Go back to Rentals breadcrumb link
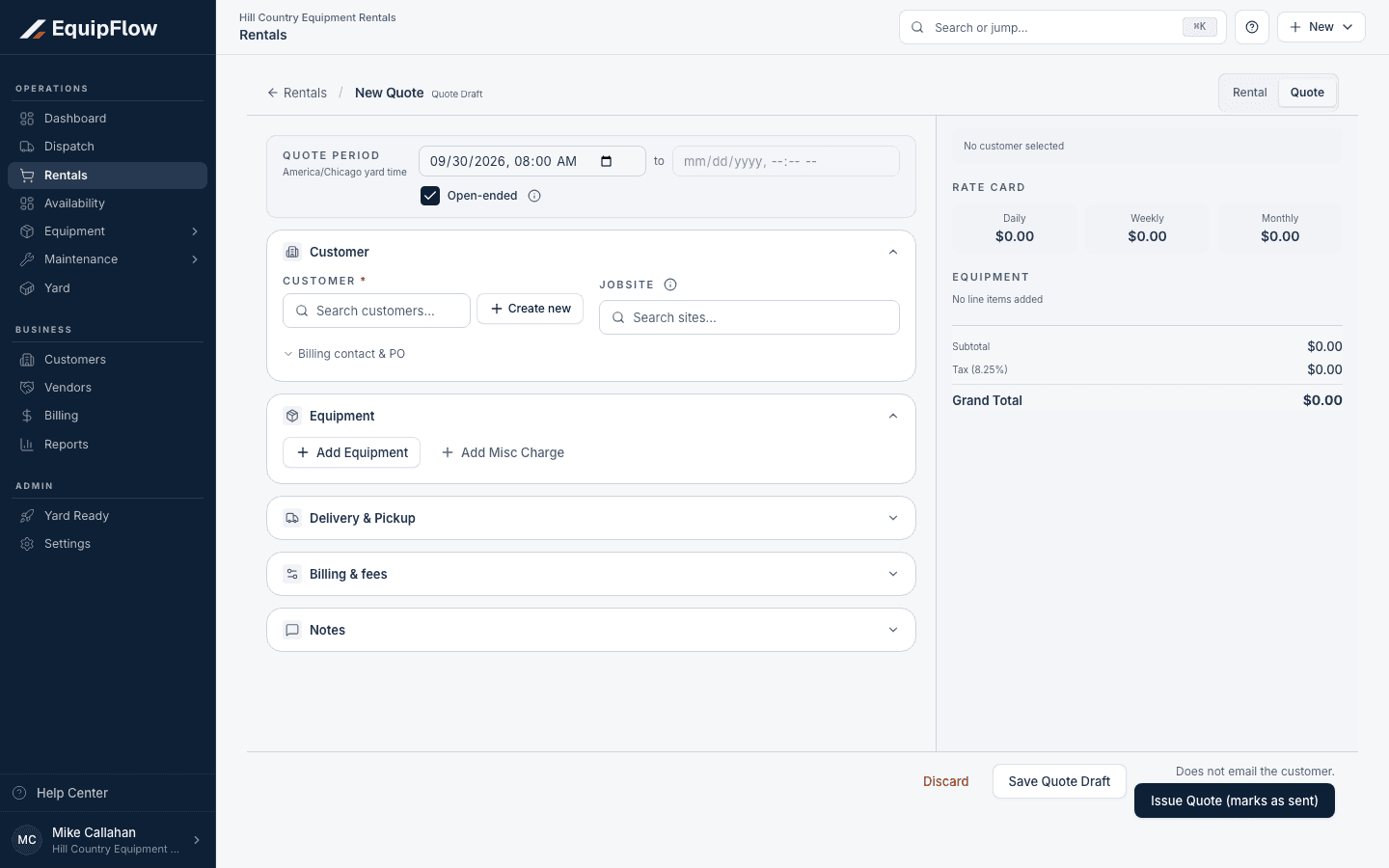This screenshot has height=868, width=1389. pyautogui.click(x=297, y=93)
